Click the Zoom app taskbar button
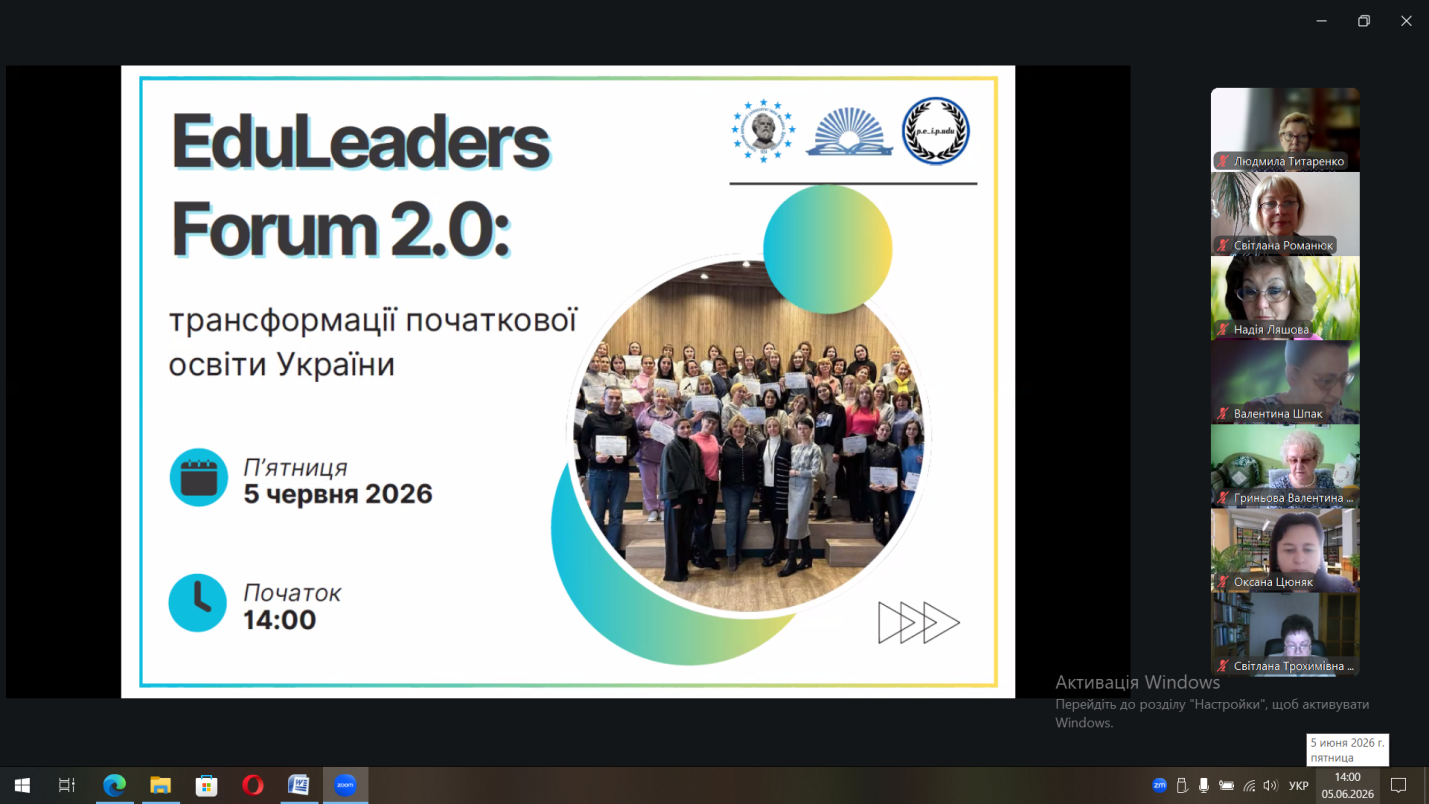Image resolution: width=1429 pixels, height=804 pixels. 345,785
